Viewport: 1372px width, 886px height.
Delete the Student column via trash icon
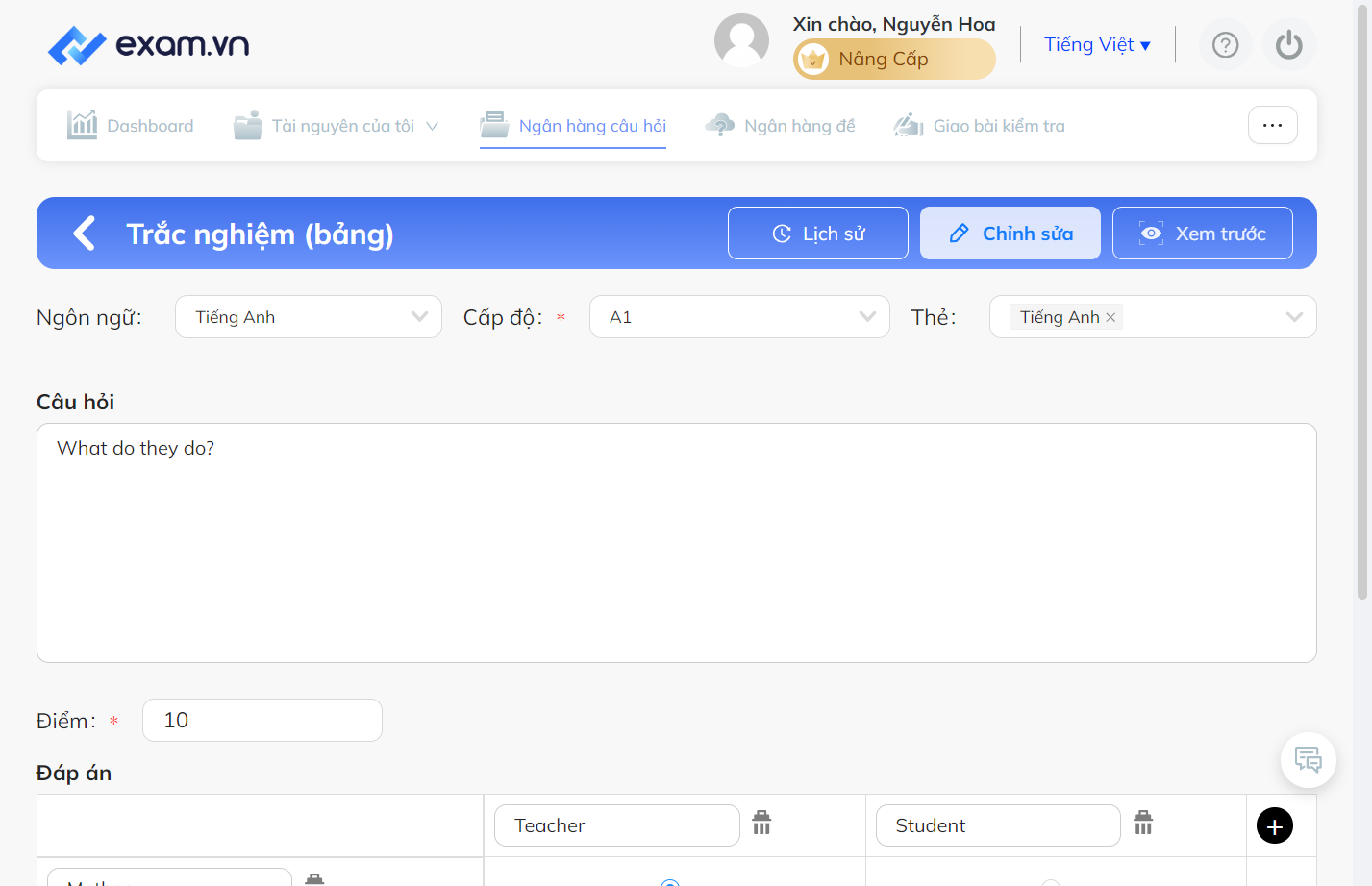[1143, 823]
